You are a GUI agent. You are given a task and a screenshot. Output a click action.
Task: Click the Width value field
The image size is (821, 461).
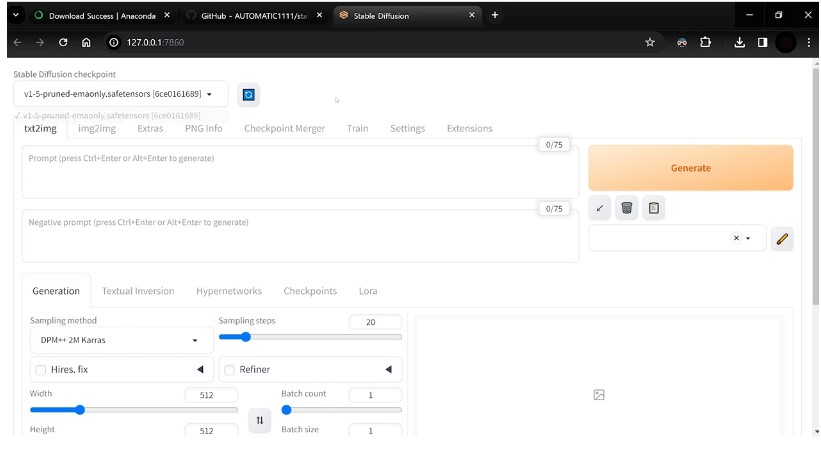point(211,394)
